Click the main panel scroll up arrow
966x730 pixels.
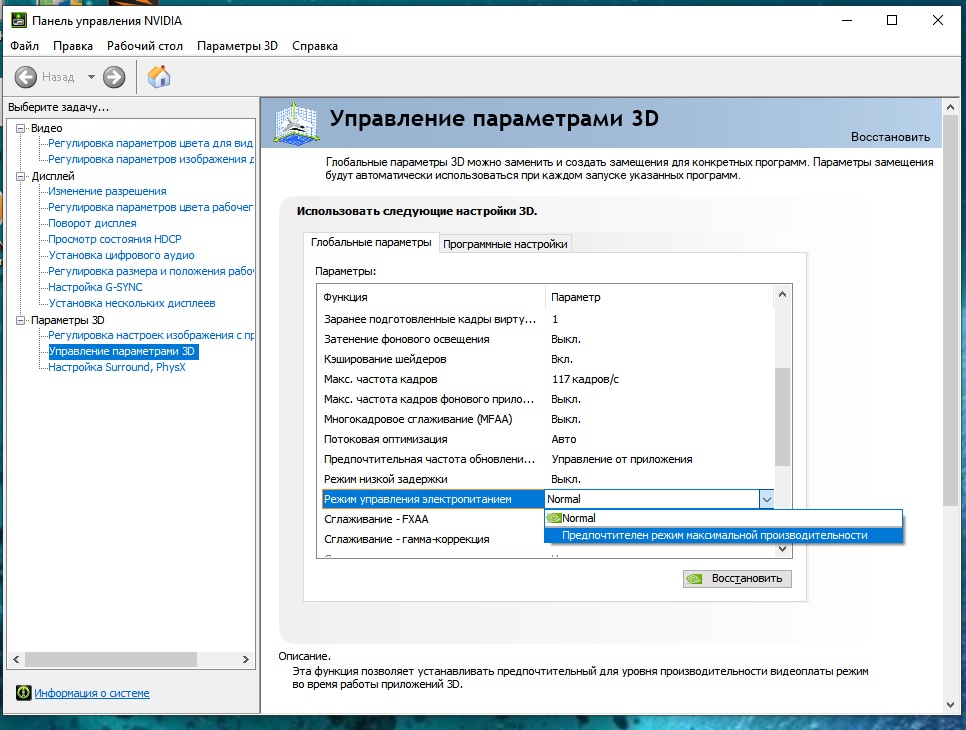(950, 107)
